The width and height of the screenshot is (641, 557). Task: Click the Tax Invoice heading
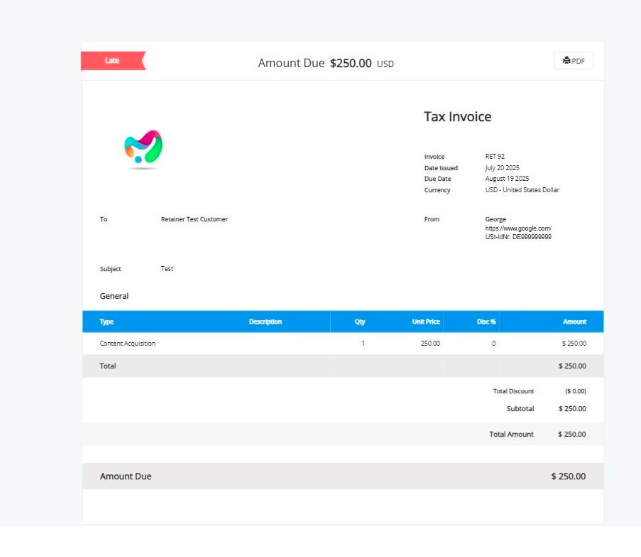457,116
